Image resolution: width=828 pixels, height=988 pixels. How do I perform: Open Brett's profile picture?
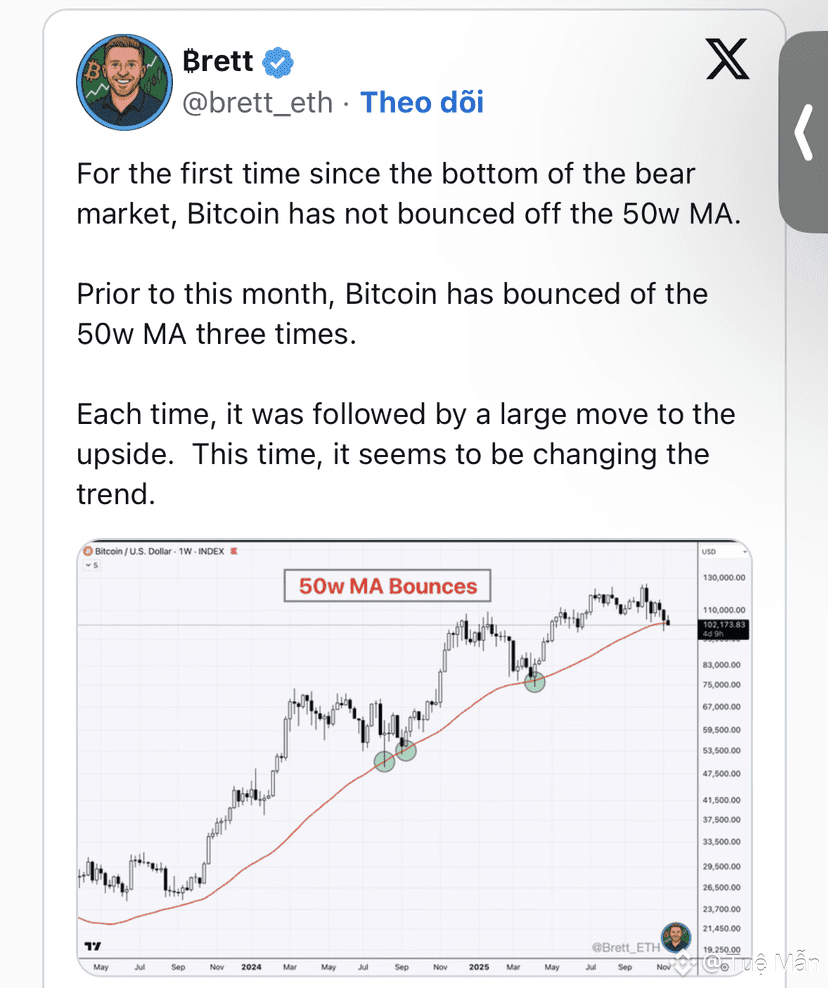[x=124, y=82]
